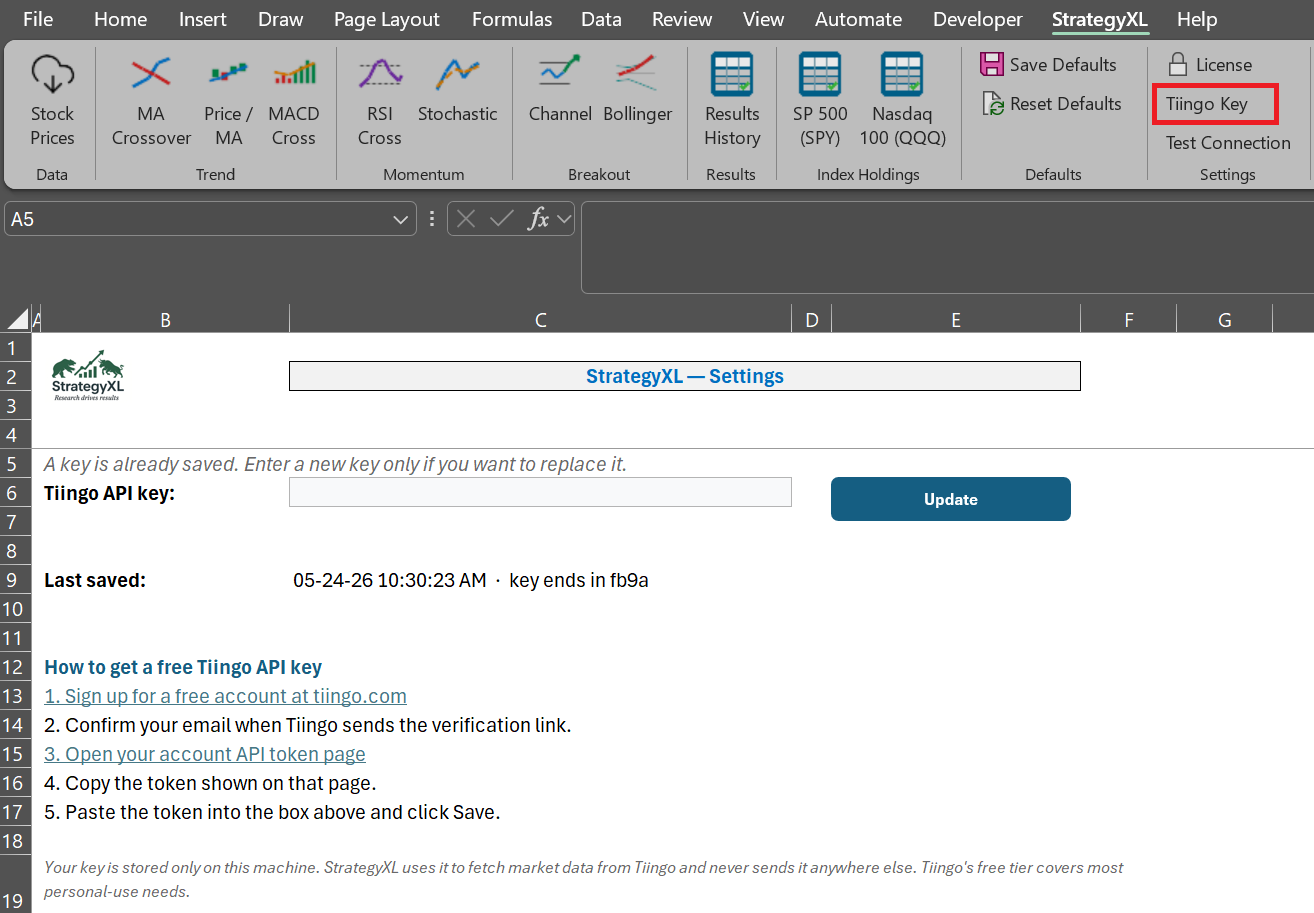Open the Review tab
The image size is (1314, 913).
pyautogui.click(x=682, y=19)
